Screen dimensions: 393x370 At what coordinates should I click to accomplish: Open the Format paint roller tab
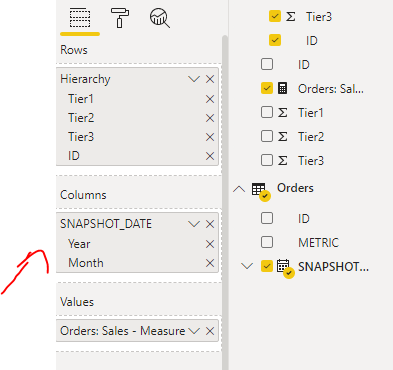120,18
